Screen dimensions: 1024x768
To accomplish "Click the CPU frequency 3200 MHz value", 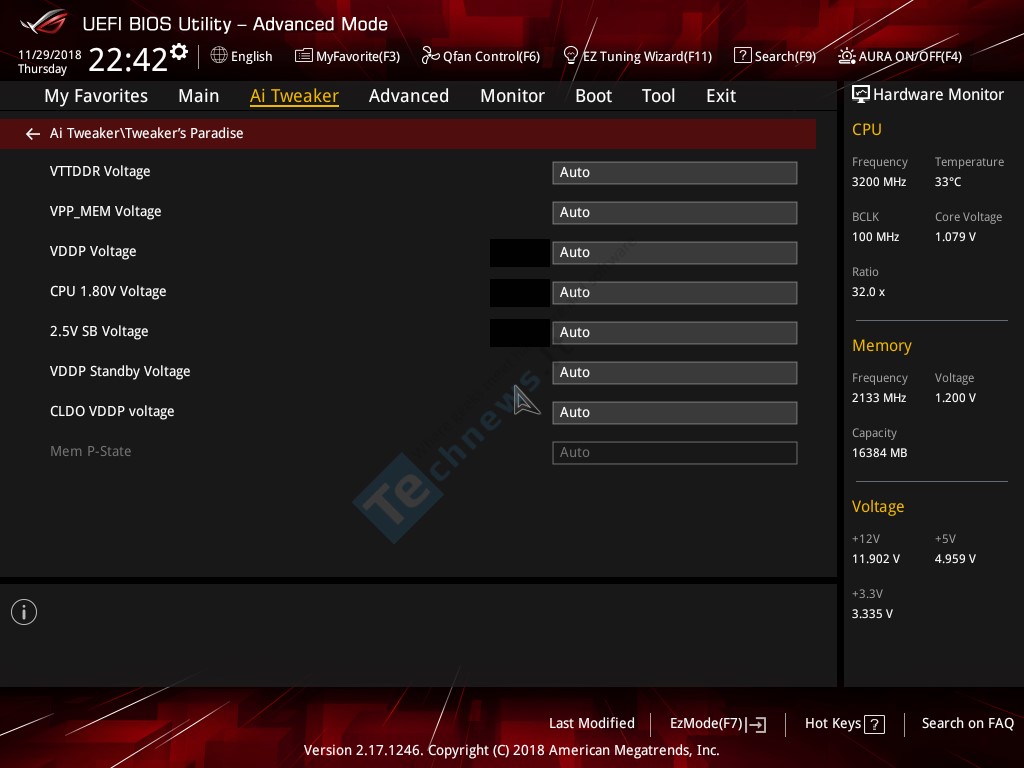I will pos(878,182).
